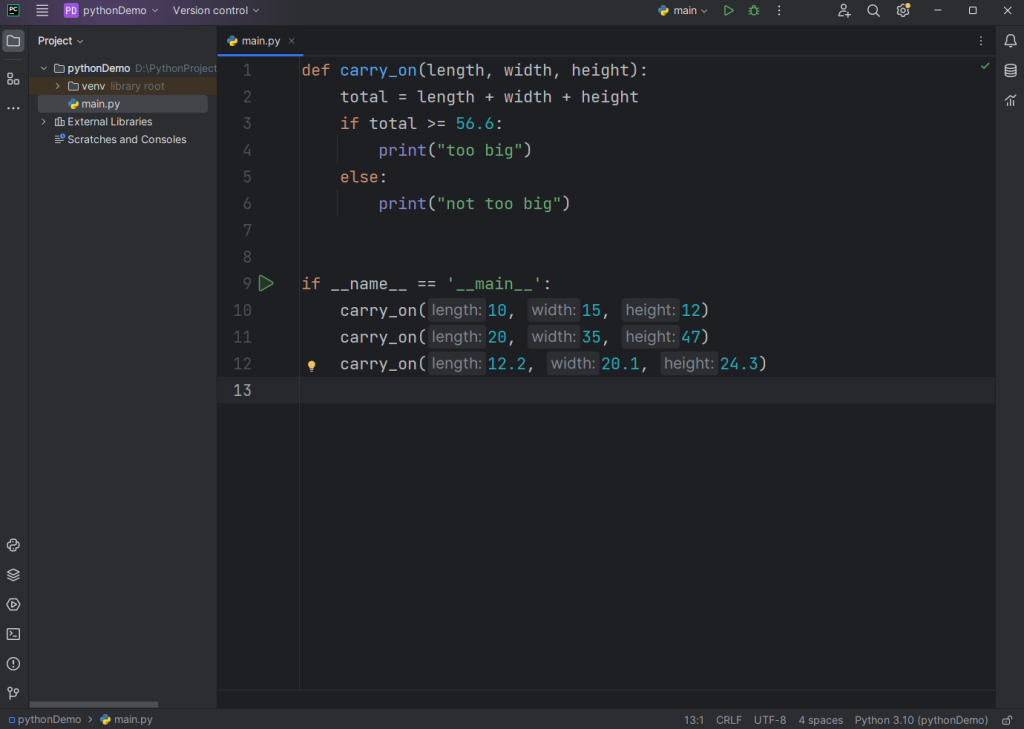The width and height of the screenshot is (1024, 729).
Task: Open the Database tool window on right
Action: (x=1010, y=71)
